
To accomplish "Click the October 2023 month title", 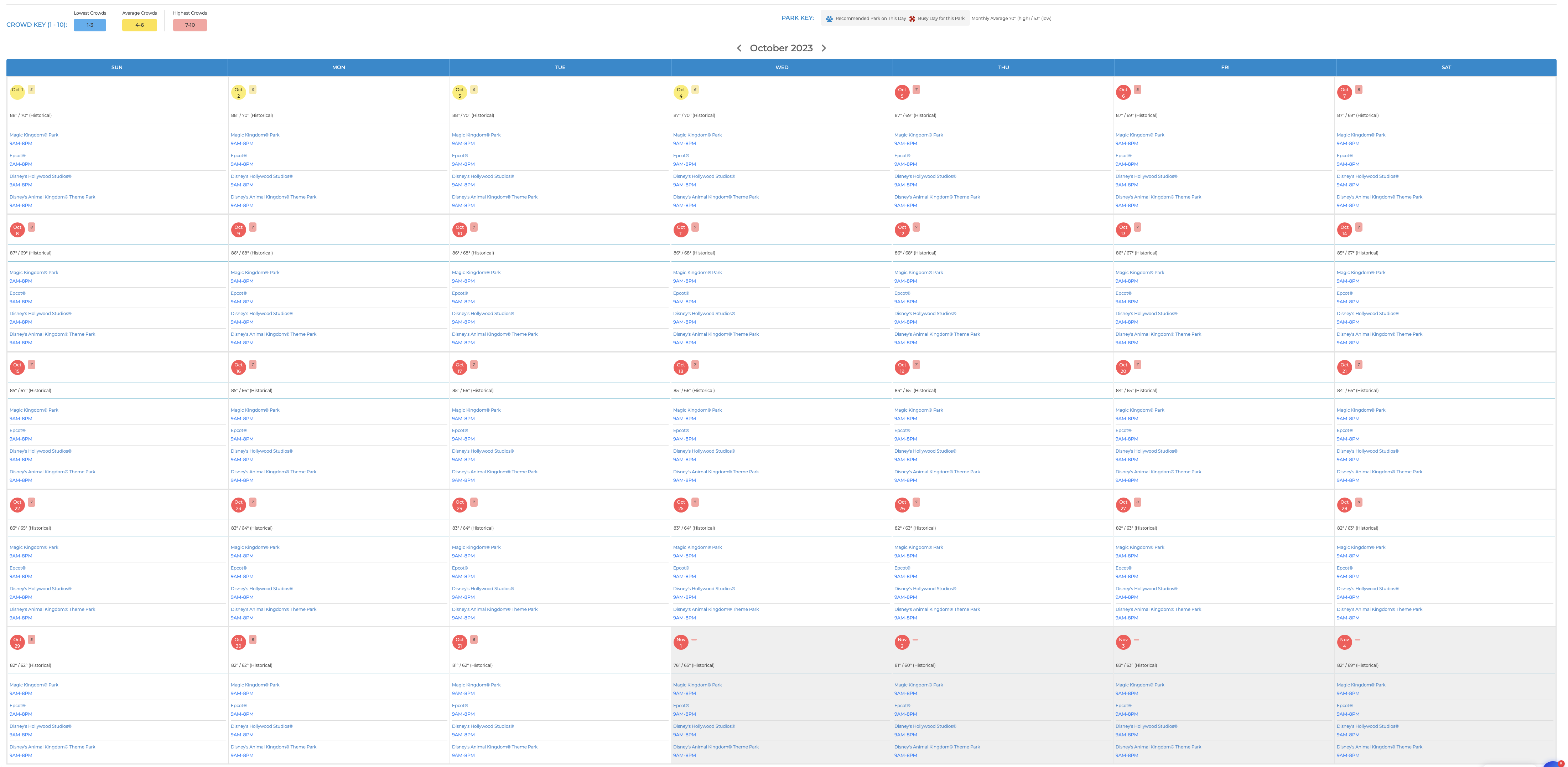I will point(781,48).
